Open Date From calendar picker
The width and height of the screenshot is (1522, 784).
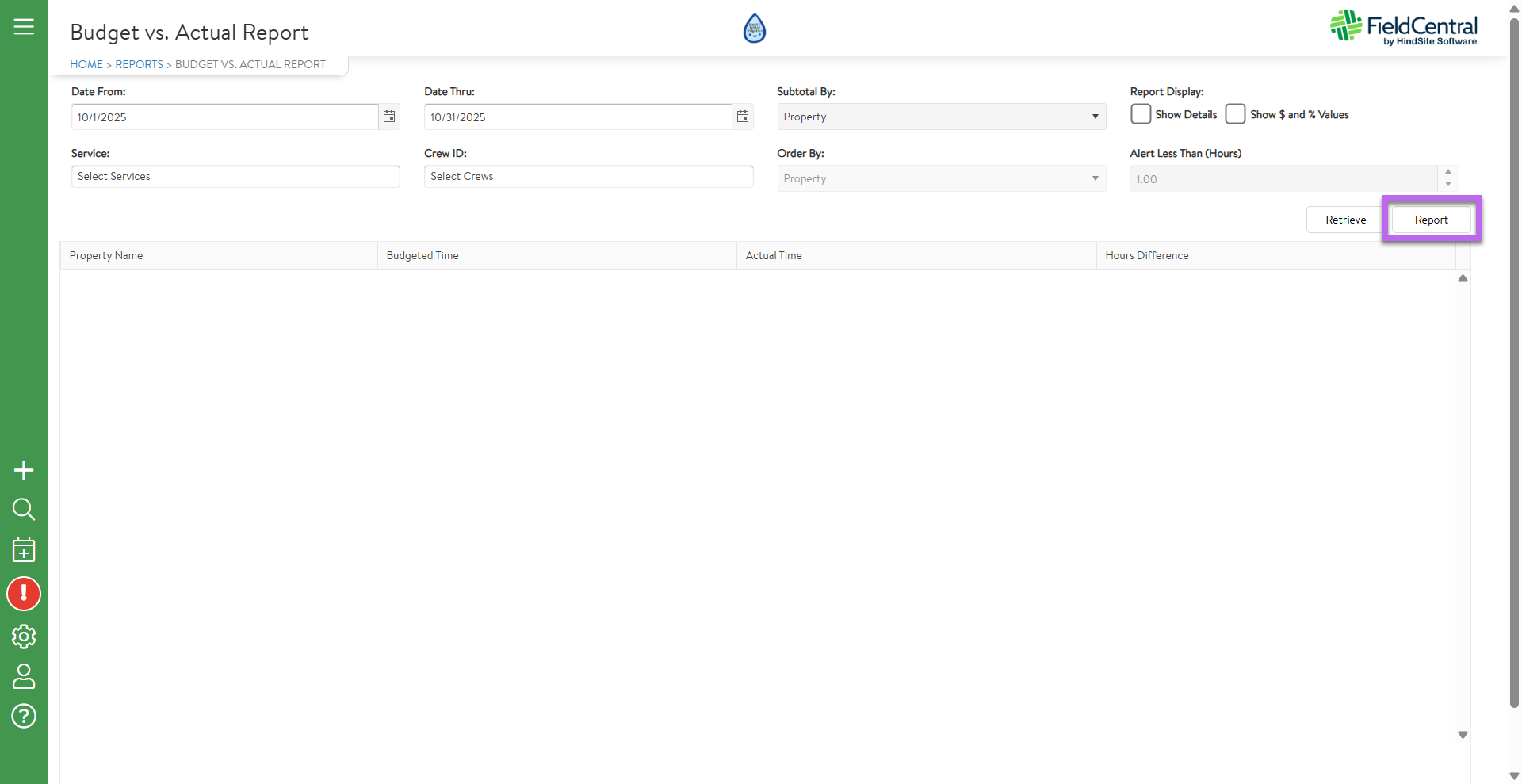389,117
